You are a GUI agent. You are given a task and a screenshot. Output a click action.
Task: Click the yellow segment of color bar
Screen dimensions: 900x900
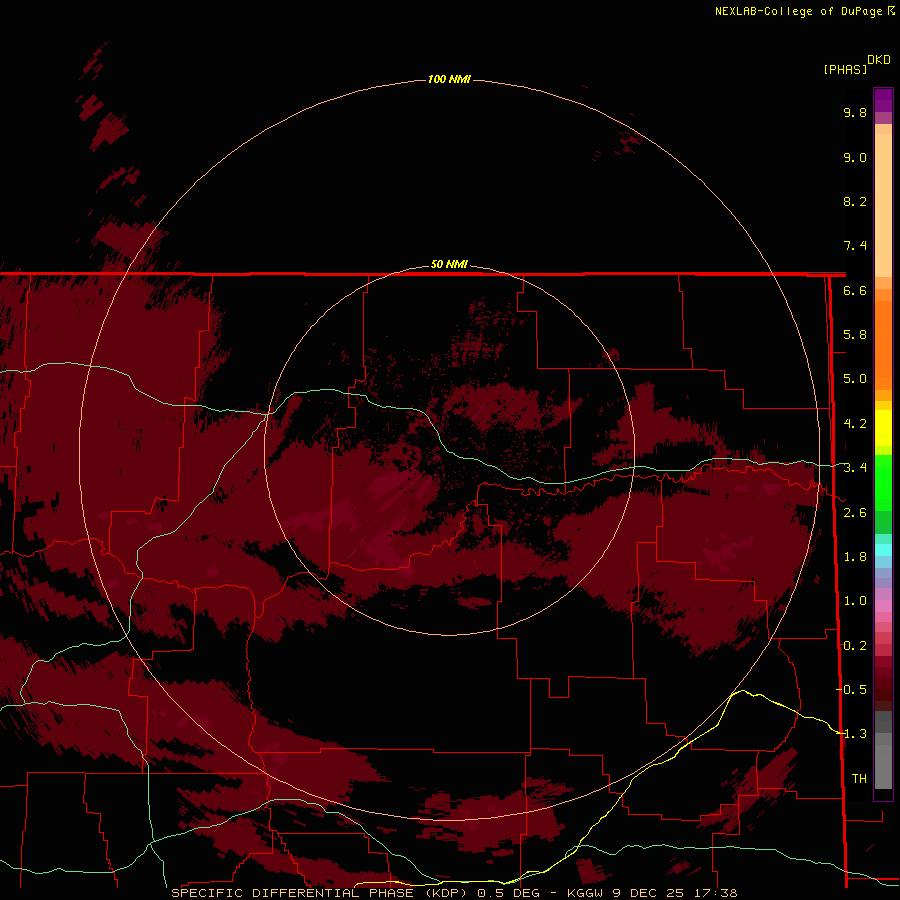click(883, 428)
